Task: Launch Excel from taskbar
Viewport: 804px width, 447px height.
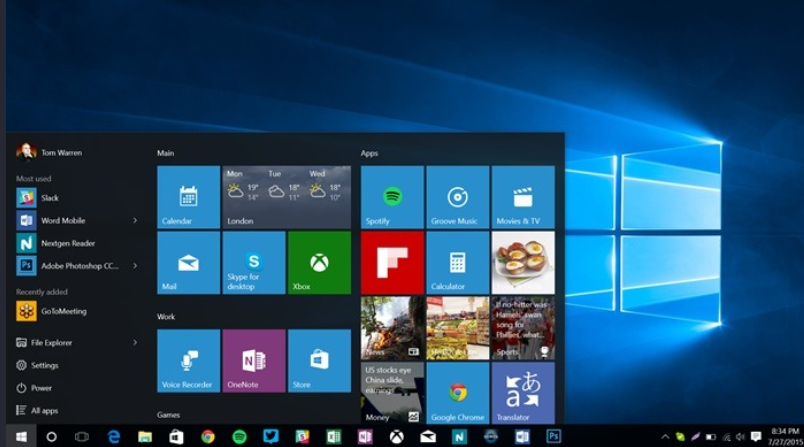Action: (333, 437)
